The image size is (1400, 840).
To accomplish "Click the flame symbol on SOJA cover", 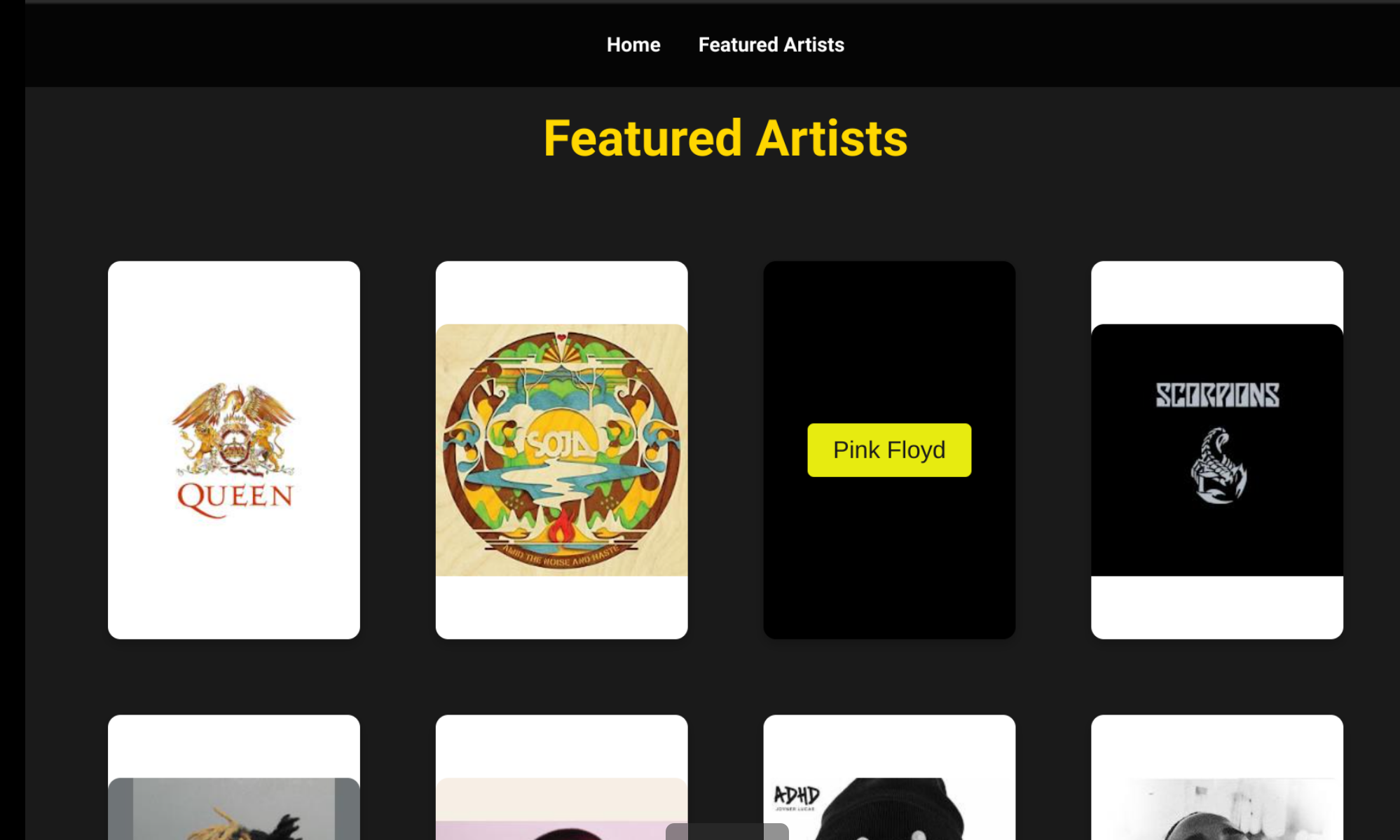I will (x=561, y=527).
